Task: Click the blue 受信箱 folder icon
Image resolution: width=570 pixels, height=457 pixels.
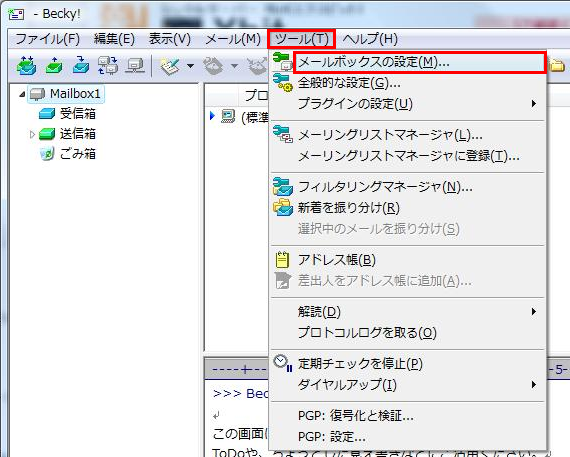Action: click(x=47, y=114)
